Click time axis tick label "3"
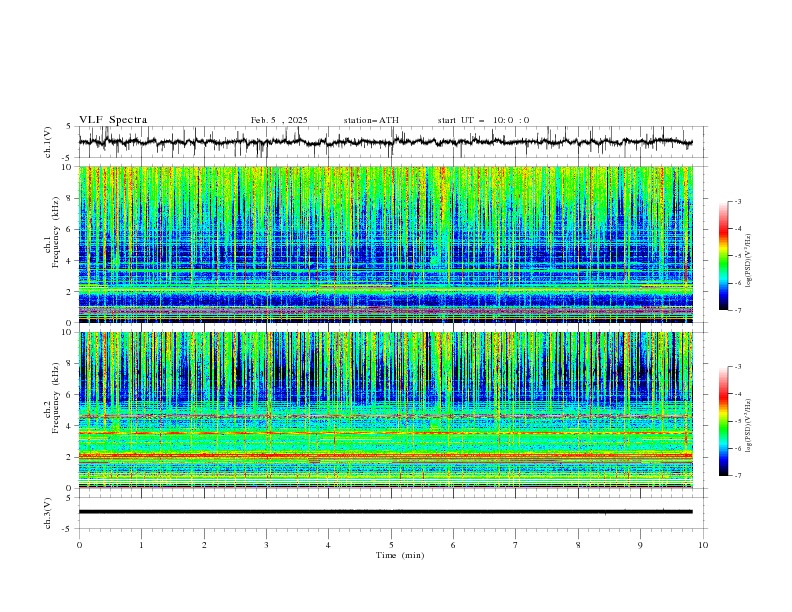792x612 pixels. (x=267, y=545)
